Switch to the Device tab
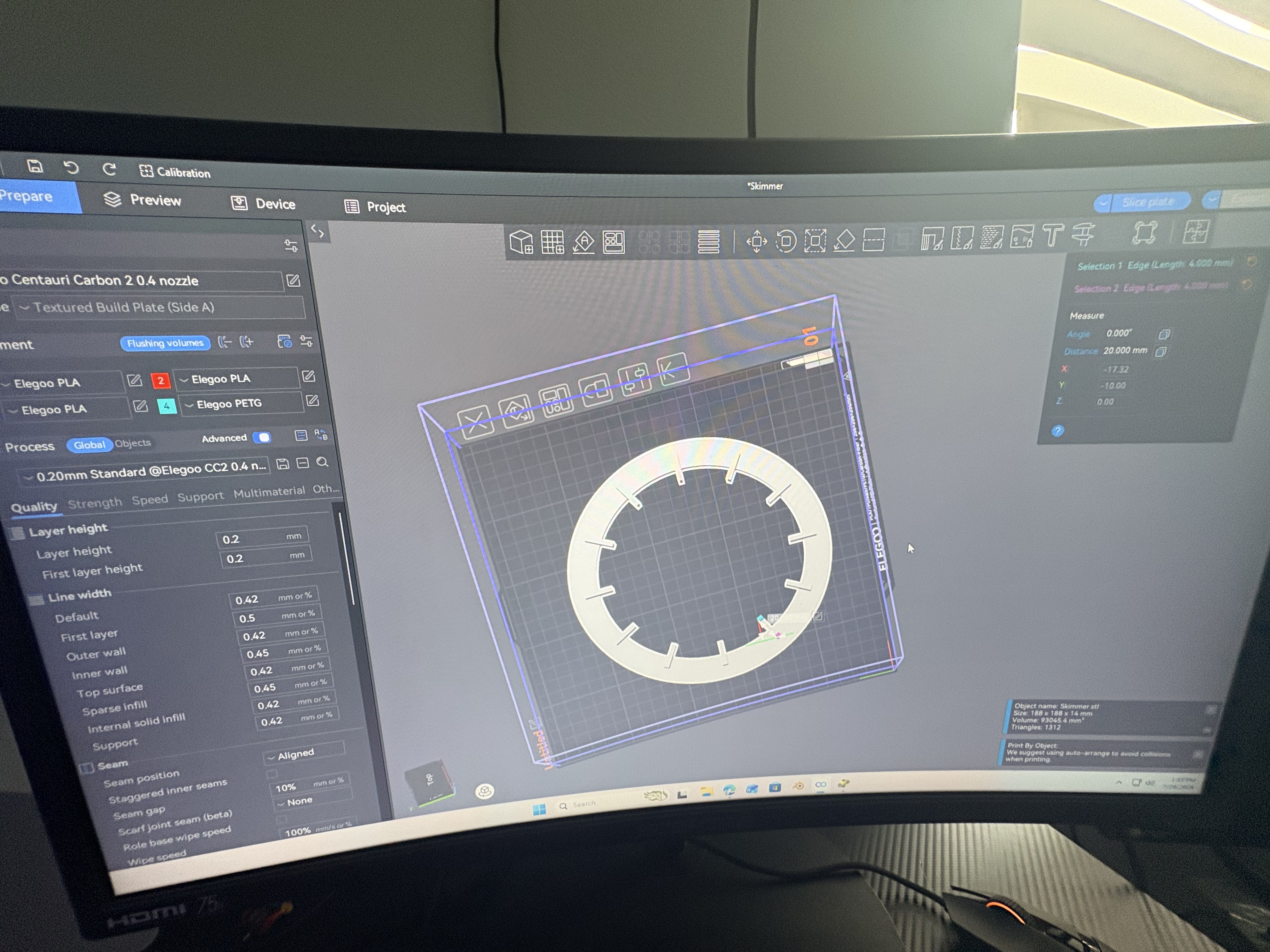 [x=263, y=203]
